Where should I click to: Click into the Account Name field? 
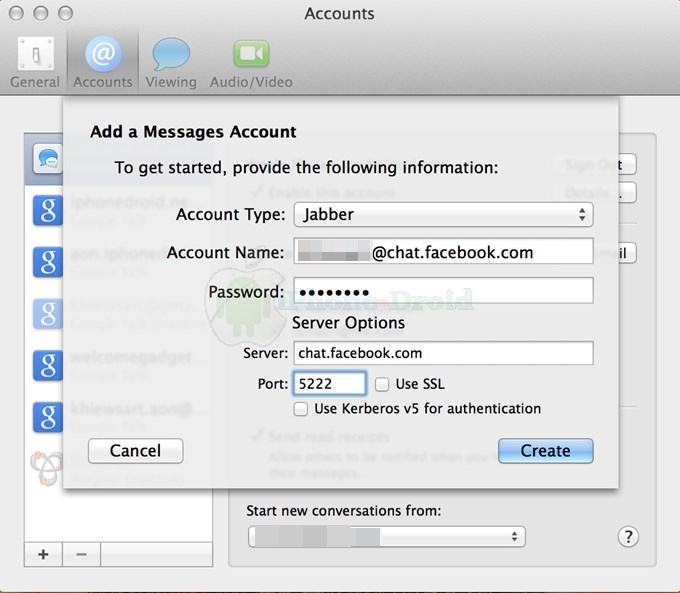click(442, 252)
